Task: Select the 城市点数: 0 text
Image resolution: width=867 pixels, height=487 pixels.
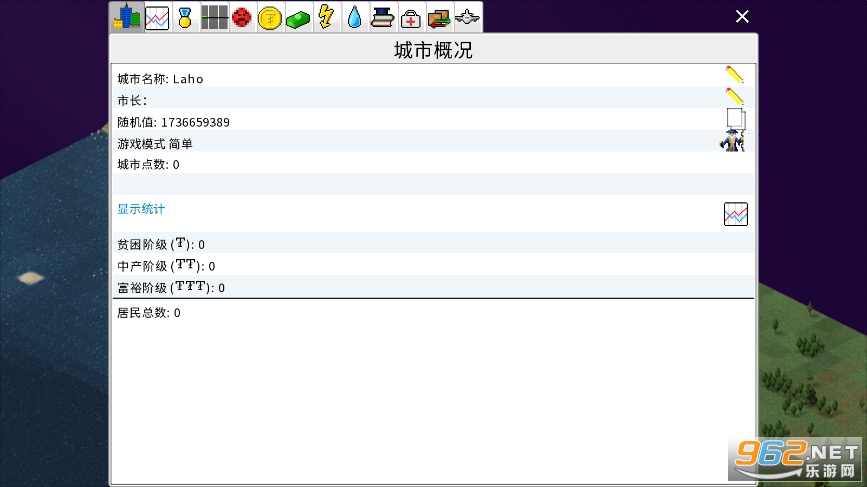Action: click(148, 165)
